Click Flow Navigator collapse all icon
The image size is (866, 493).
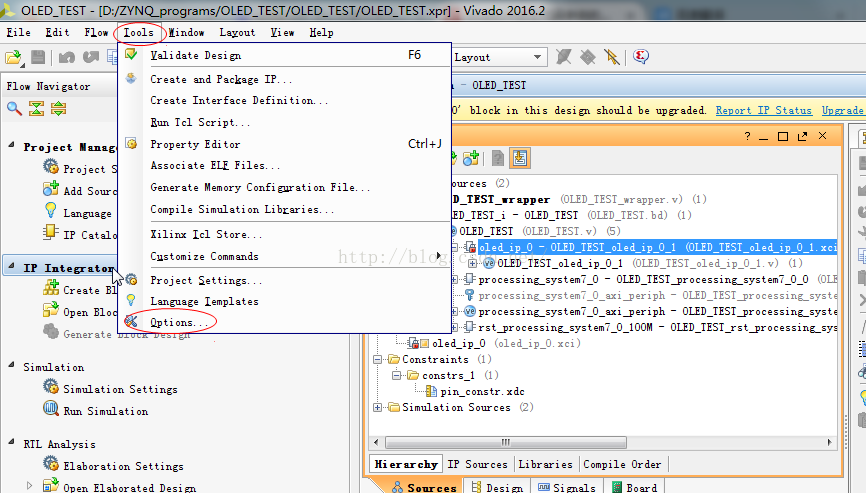36,108
